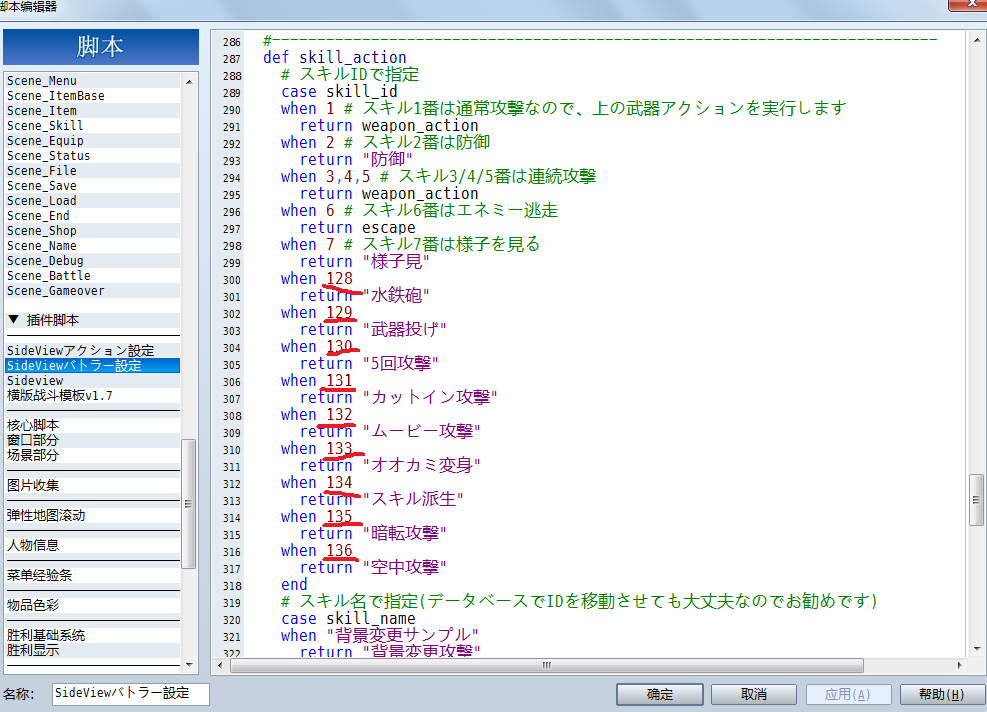The height and width of the screenshot is (712, 987).
Task: Open the 窗口部分 script entry
Action: click(x=93, y=441)
